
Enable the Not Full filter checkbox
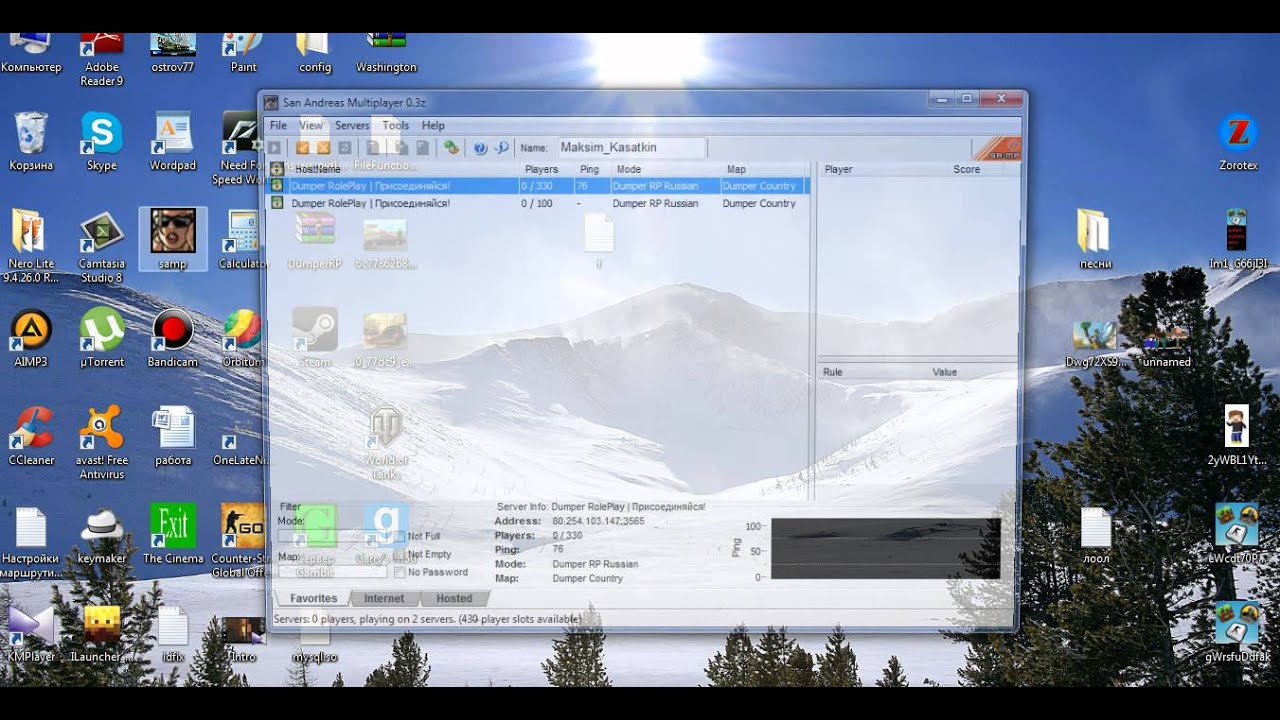400,536
